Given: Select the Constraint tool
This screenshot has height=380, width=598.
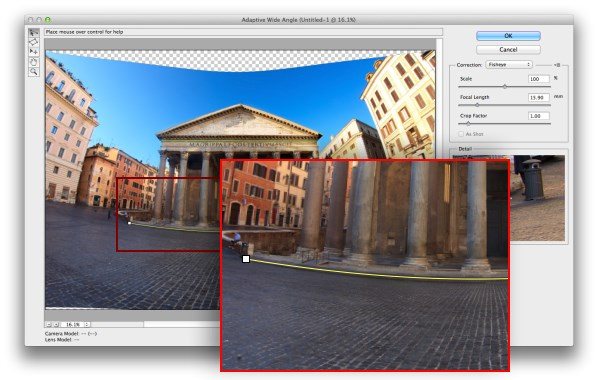Looking at the screenshot, I should click(34, 32).
